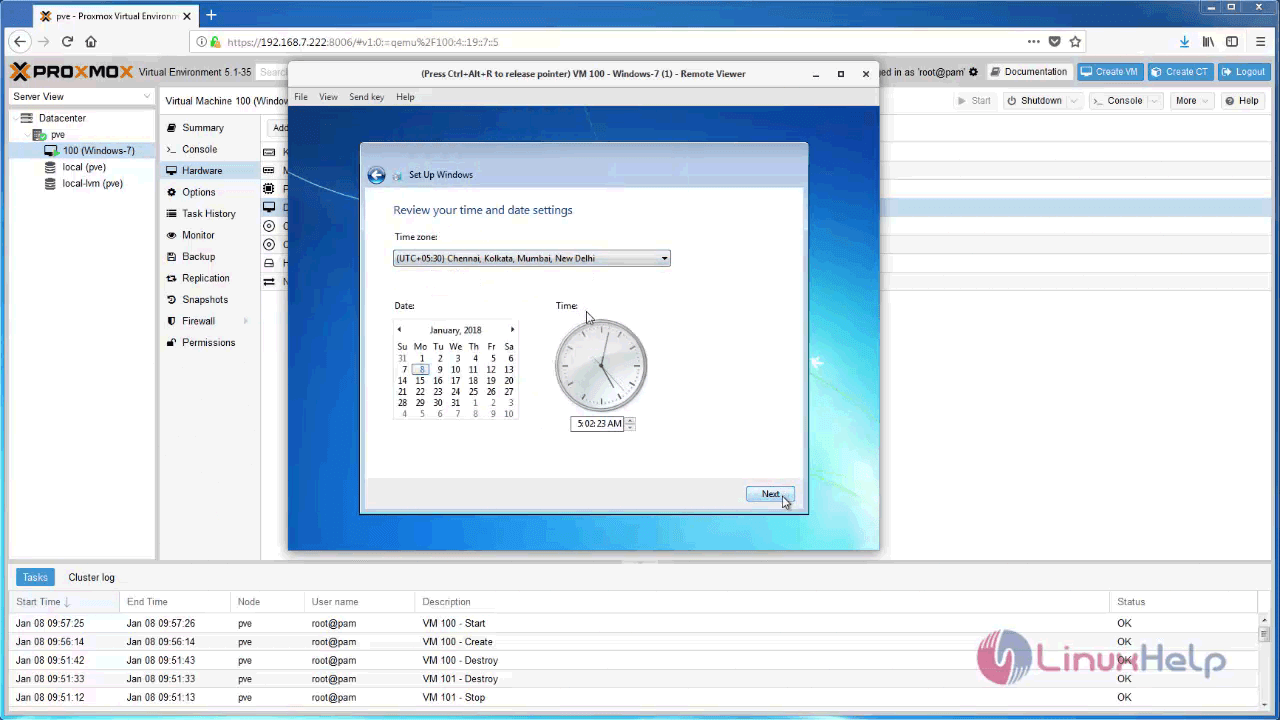Image resolution: width=1280 pixels, height=720 pixels.
Task: Select the pve node in the tree
Action: pos(57,134)
